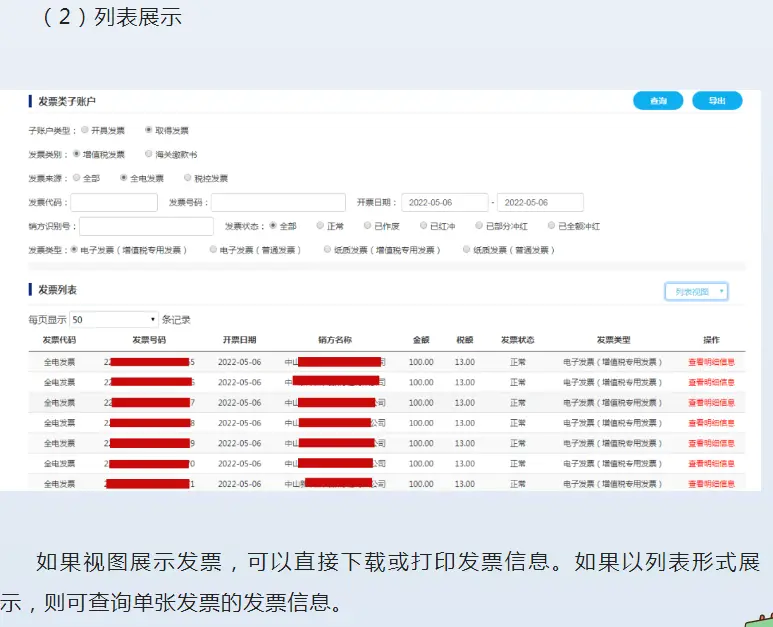
Task: Click the 查询 (query) button
Action: point(658,101)
